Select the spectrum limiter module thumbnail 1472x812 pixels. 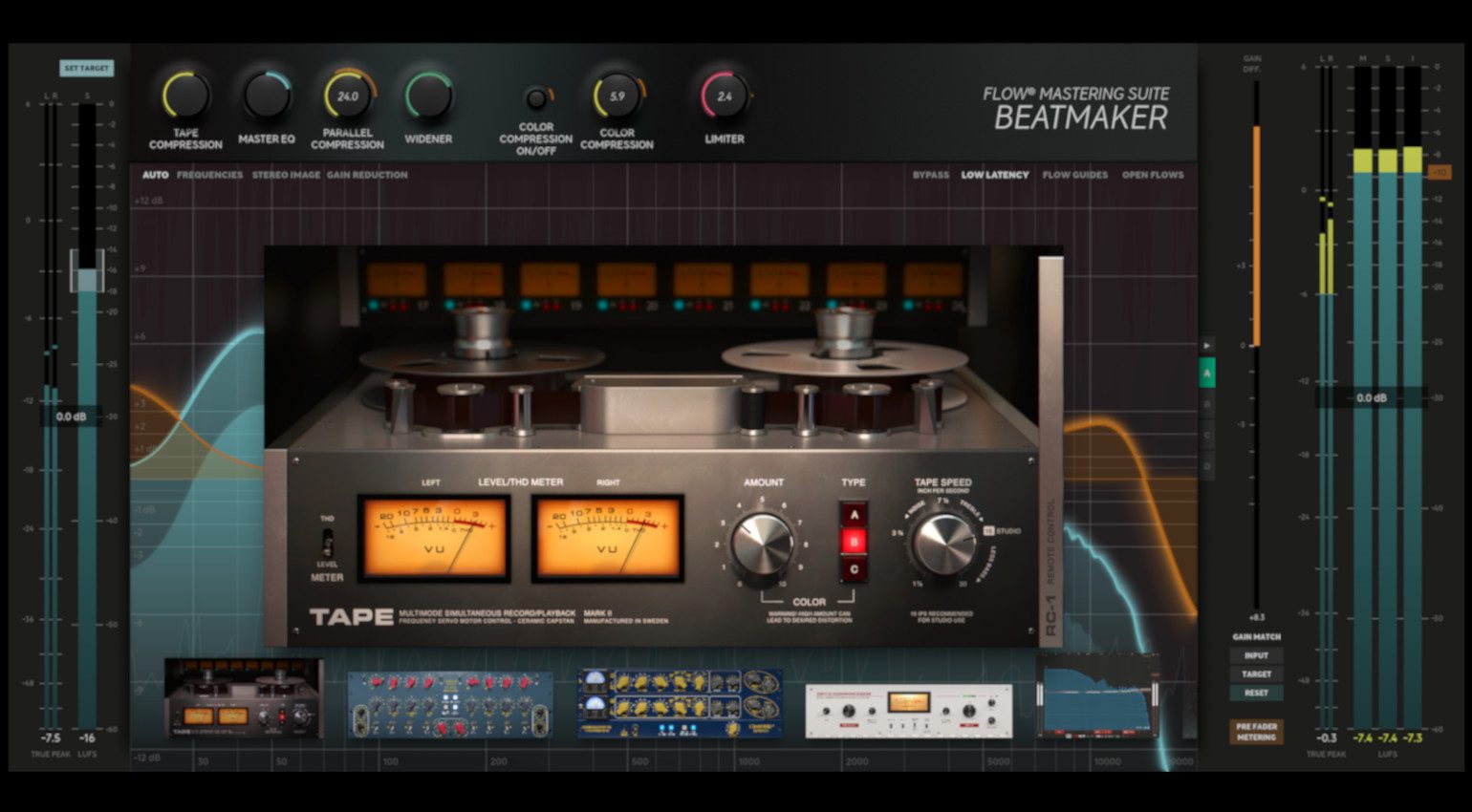point(1099,697)
